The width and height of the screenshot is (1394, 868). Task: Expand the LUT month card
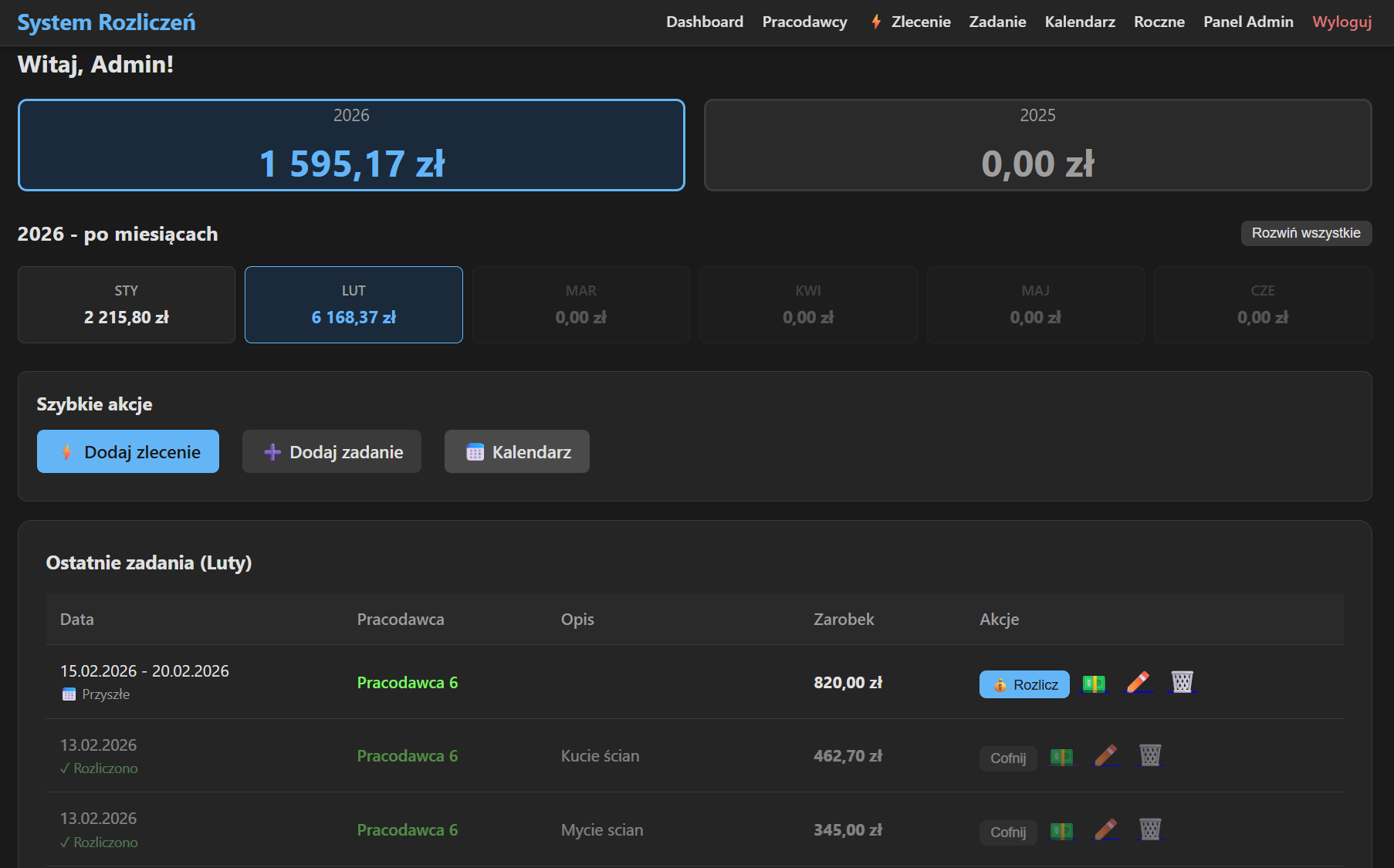point(354,305)
